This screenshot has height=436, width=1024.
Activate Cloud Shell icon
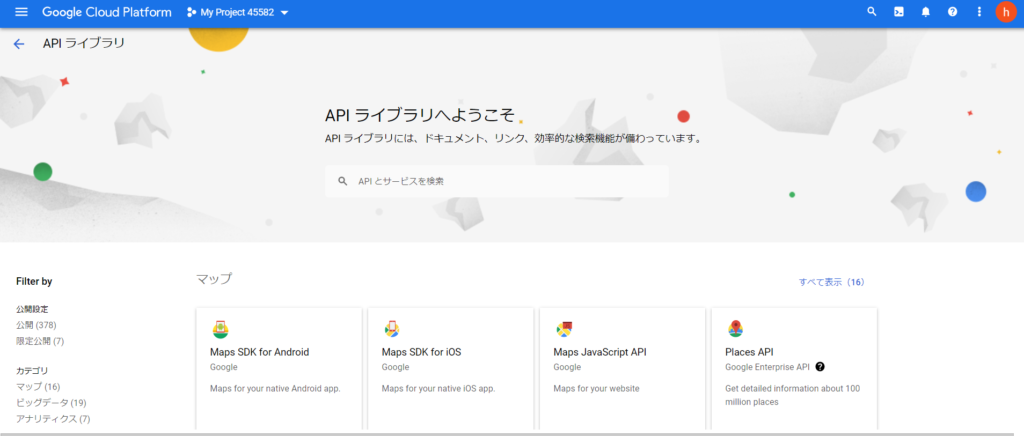899,12
